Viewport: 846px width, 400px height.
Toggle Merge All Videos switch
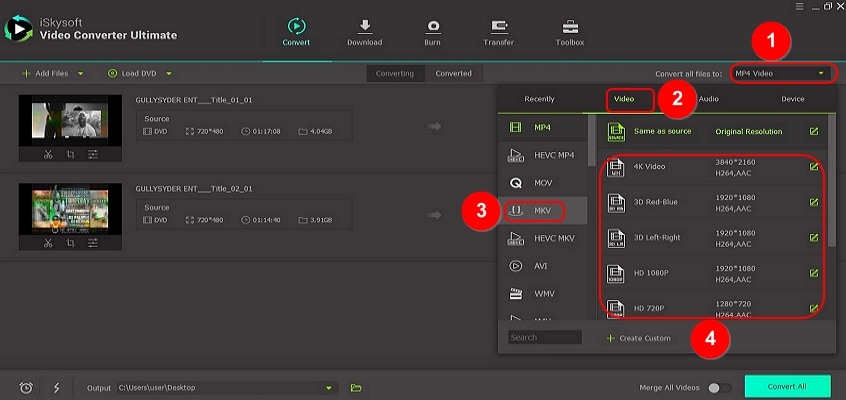point(720,388)
